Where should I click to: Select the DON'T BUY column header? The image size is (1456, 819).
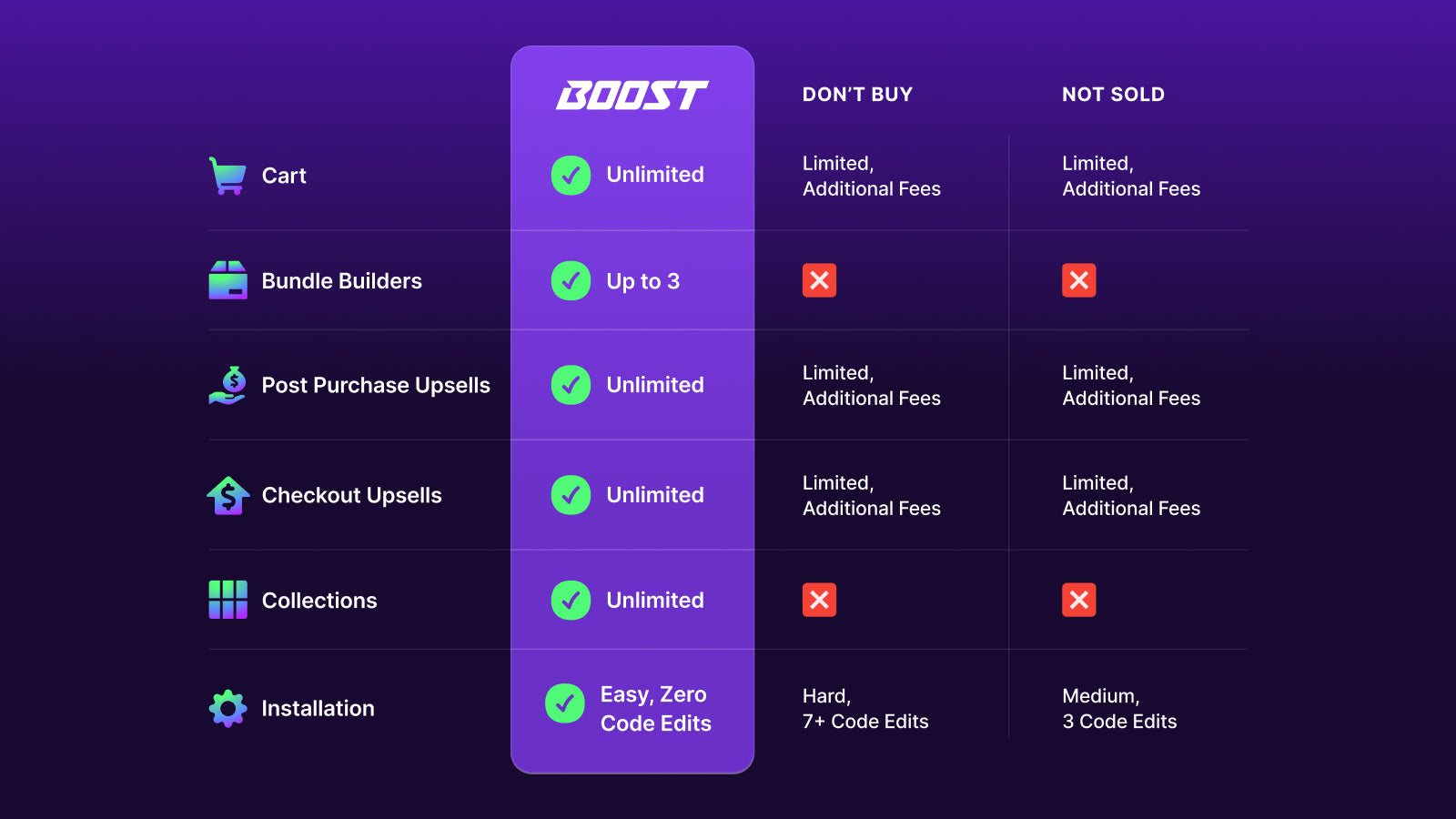click(x=857, y=95)
